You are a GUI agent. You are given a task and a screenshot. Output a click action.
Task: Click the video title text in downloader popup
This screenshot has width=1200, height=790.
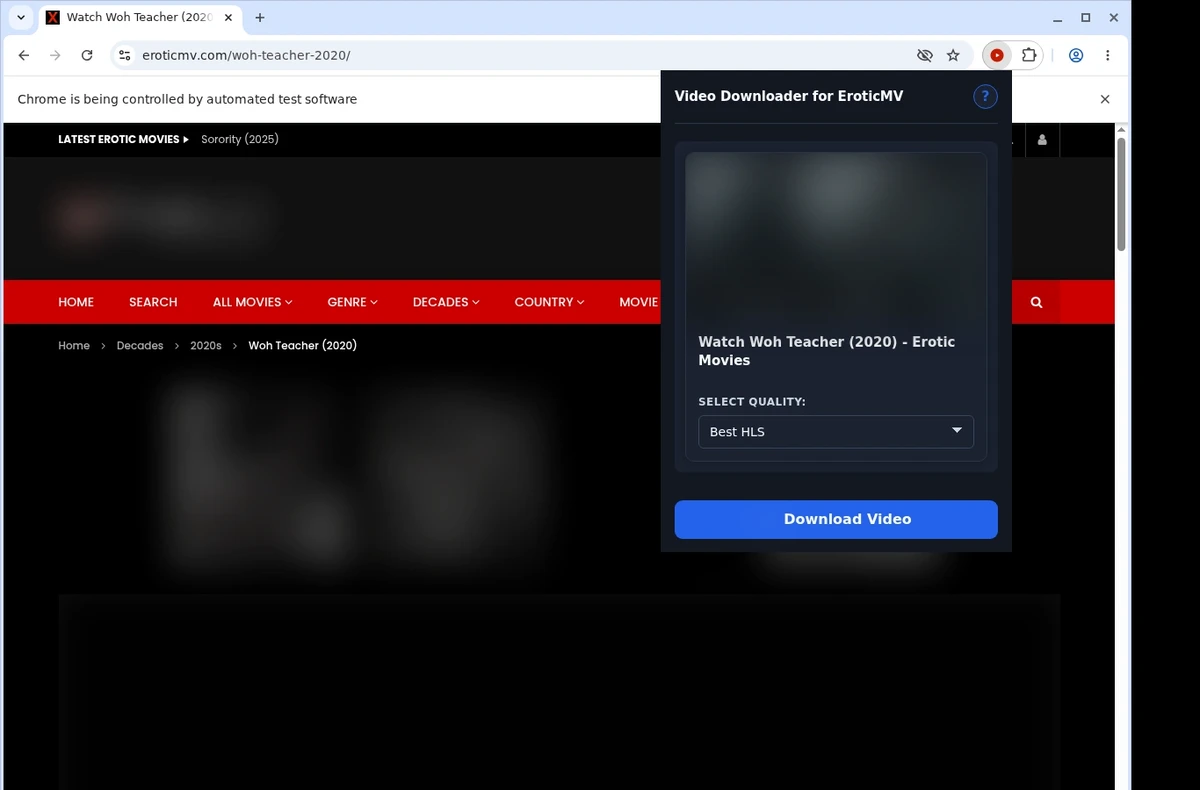[826, 351]
